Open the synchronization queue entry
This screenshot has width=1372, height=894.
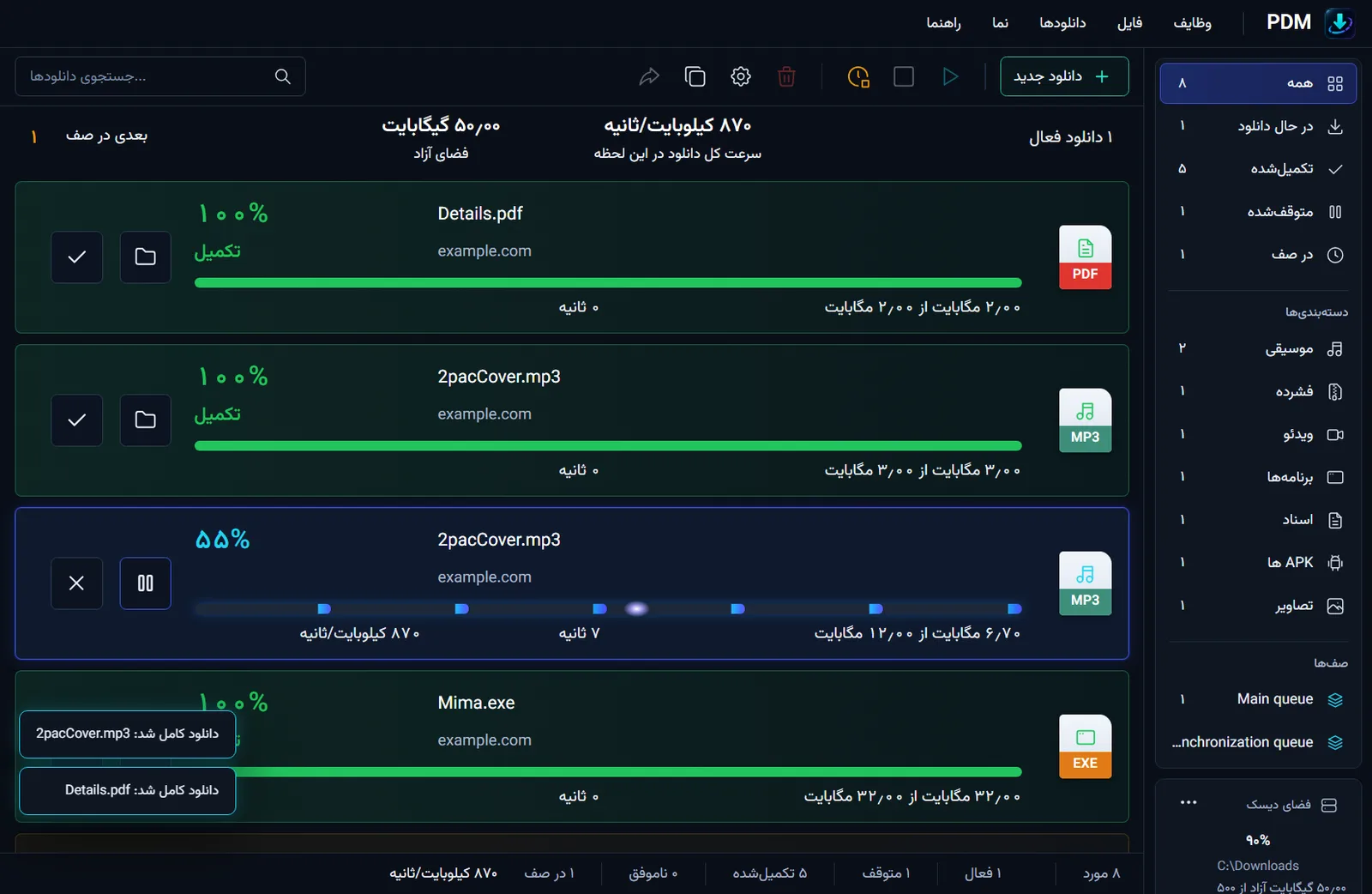tap(1258, 742)
